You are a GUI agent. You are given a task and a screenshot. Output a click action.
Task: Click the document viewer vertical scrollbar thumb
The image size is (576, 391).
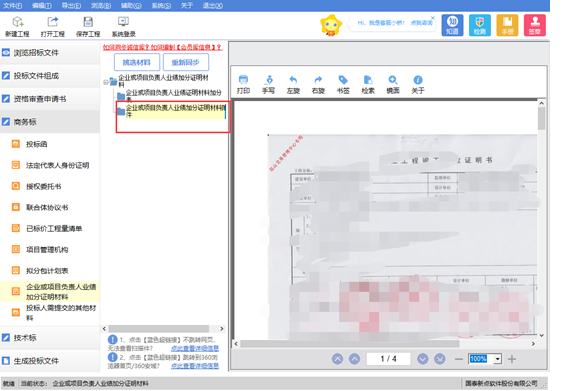pos(541,118)
